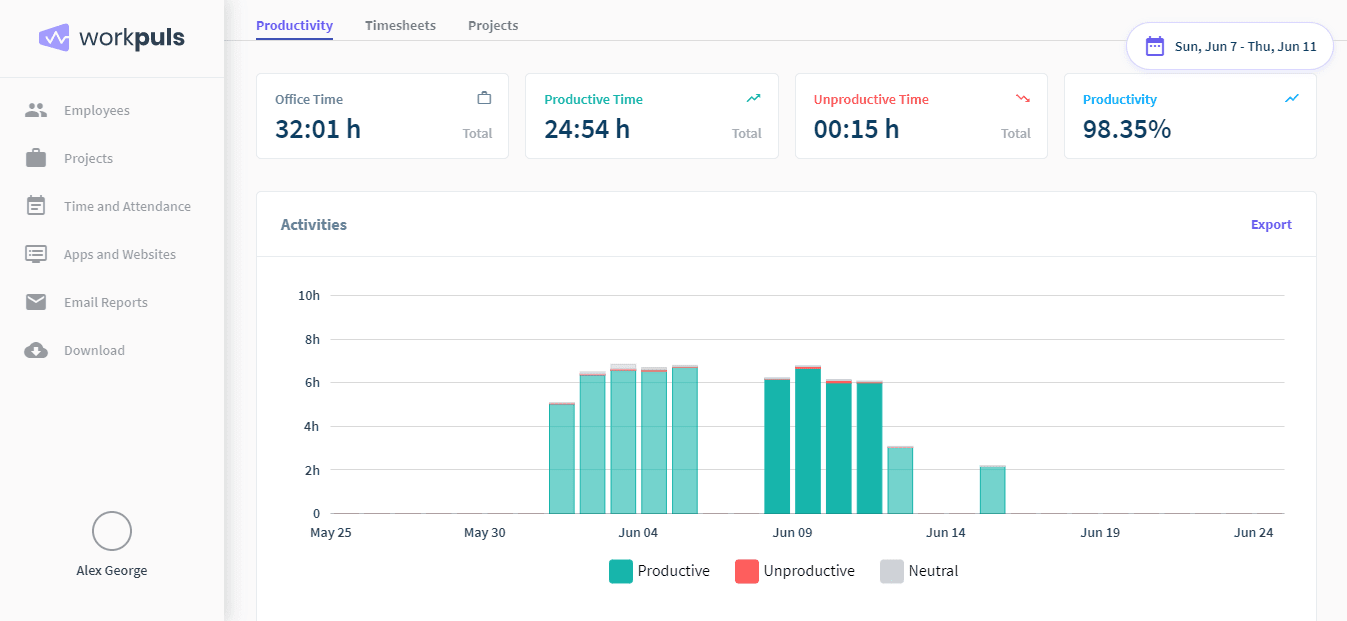The width and height of the screenshot is (1347, 621).
Task: Click the workpuls logo
Action: [x=111, y=37]
